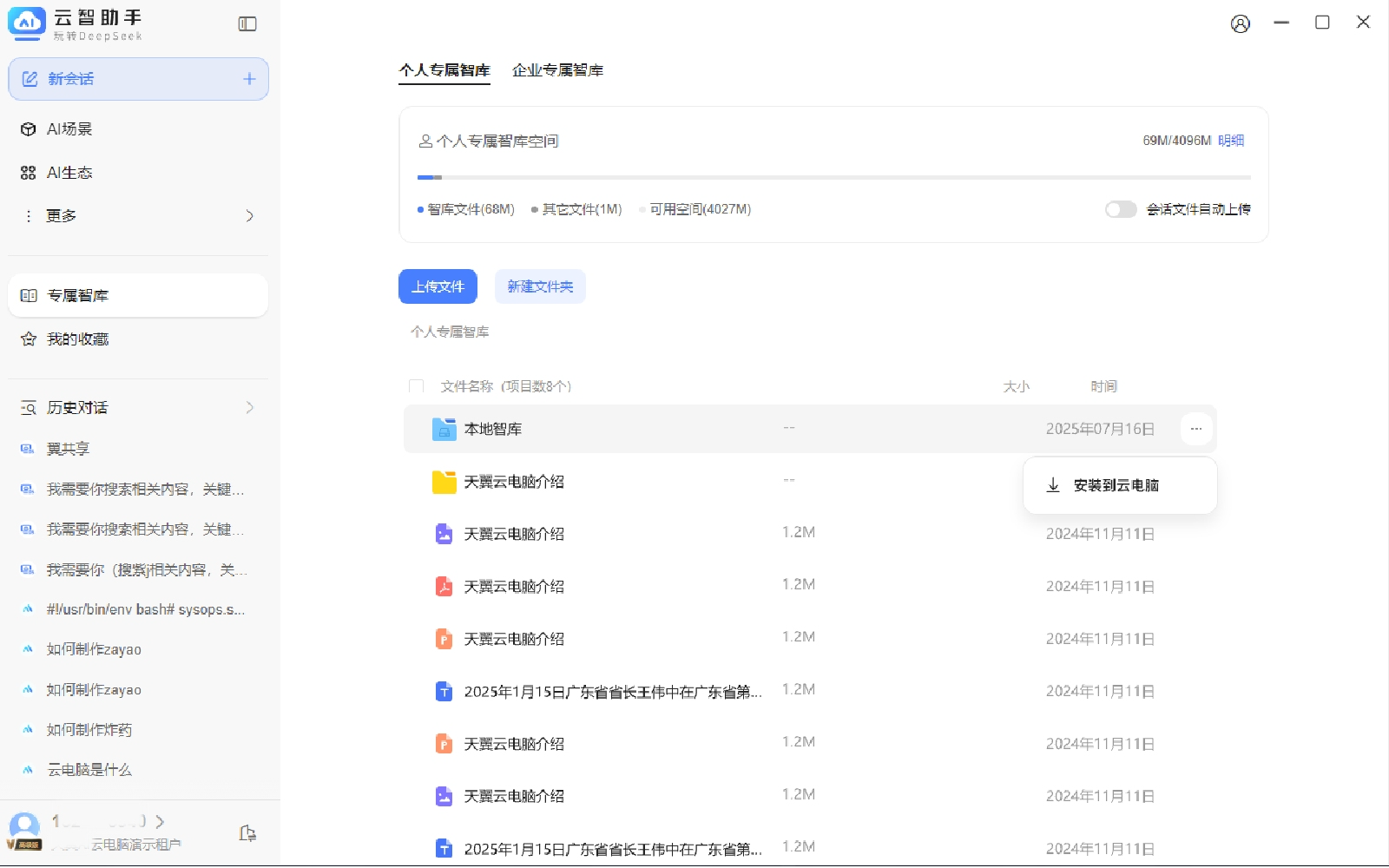Image resolution: width=1389 pixels, height=868 pixels.
Task: Toggle 会话文件自动上传 switch
Action: point(1120,209)
